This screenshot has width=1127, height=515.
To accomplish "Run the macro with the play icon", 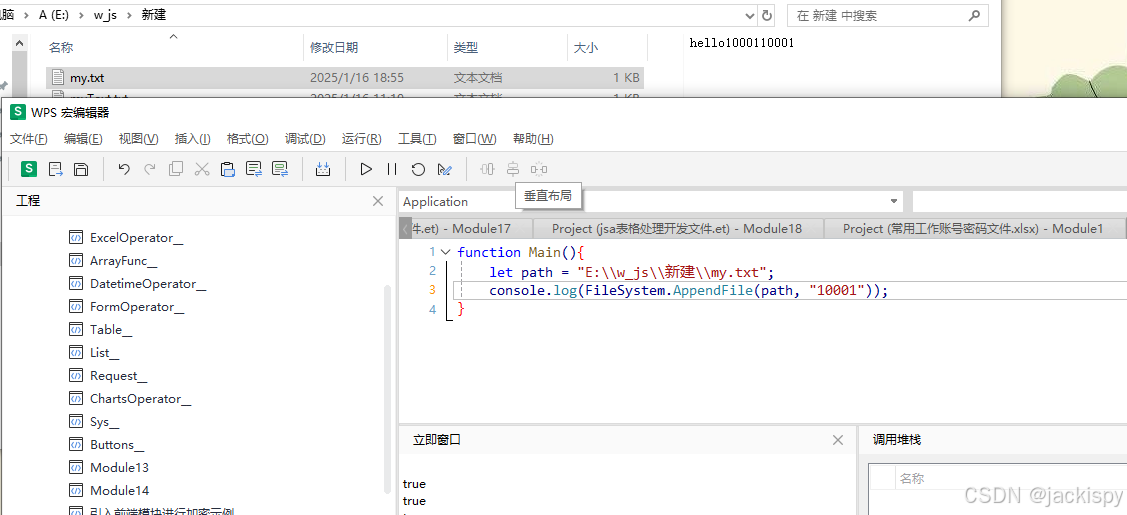I will pos(366,169).
